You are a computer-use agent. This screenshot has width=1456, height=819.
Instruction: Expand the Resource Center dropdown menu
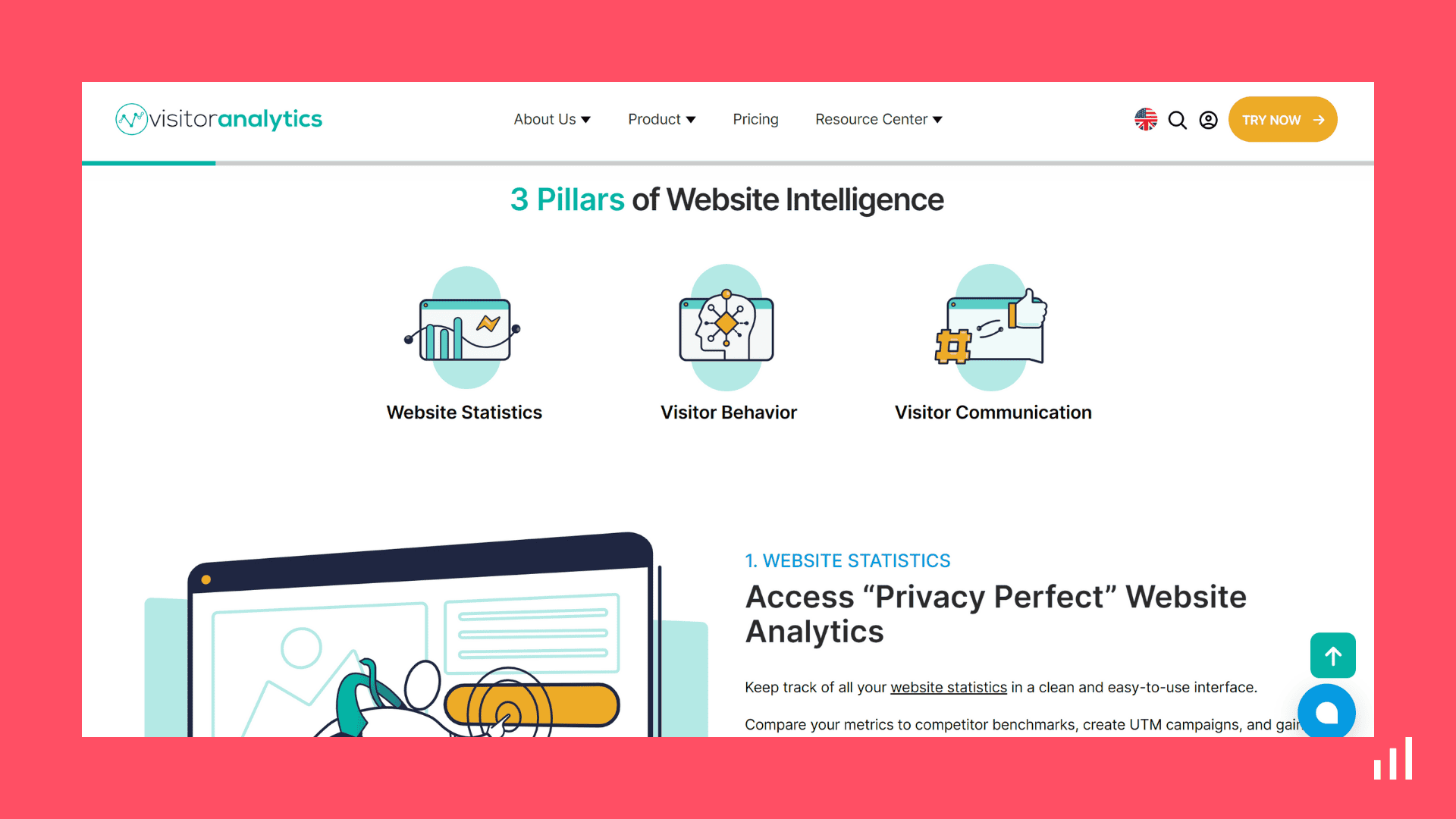click(878, 119)
